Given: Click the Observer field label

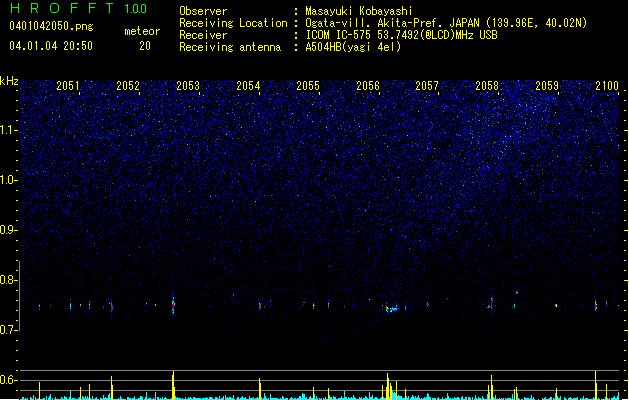Looking at the screenshot, I should [203, 11].
